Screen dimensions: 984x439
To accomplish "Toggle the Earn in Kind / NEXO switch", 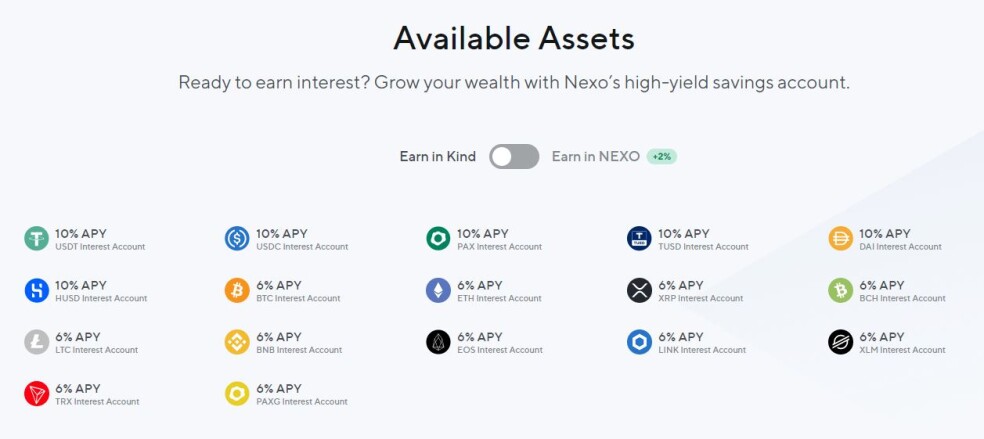I will coord(514,157).
